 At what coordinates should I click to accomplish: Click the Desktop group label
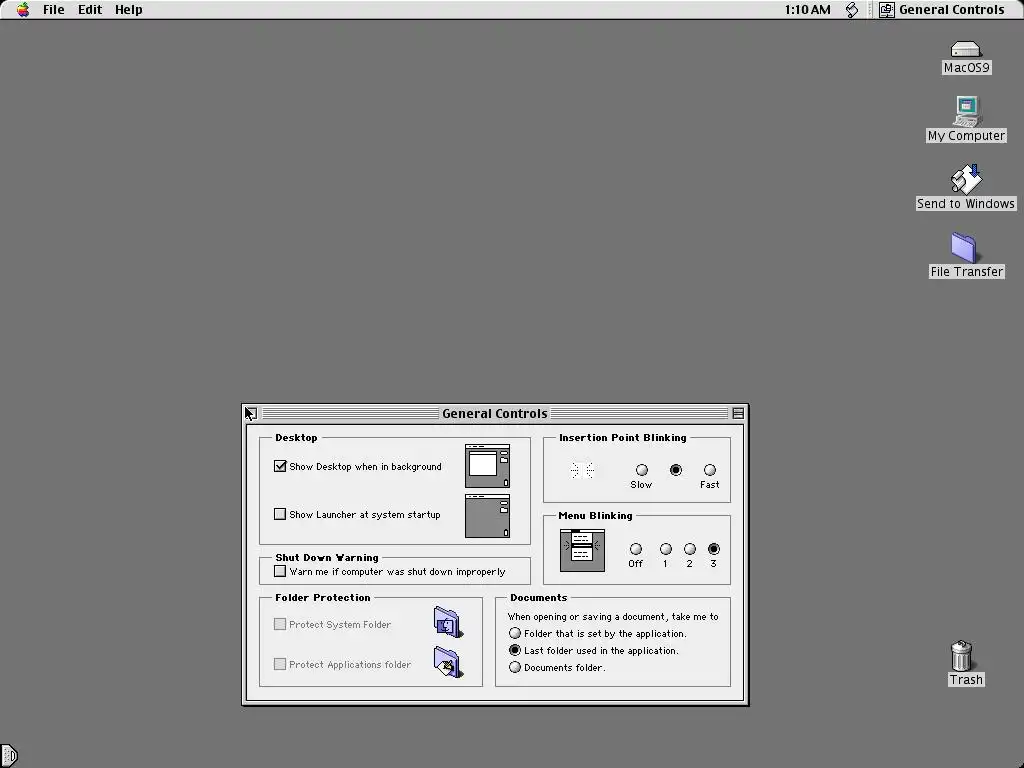[296, 438]
